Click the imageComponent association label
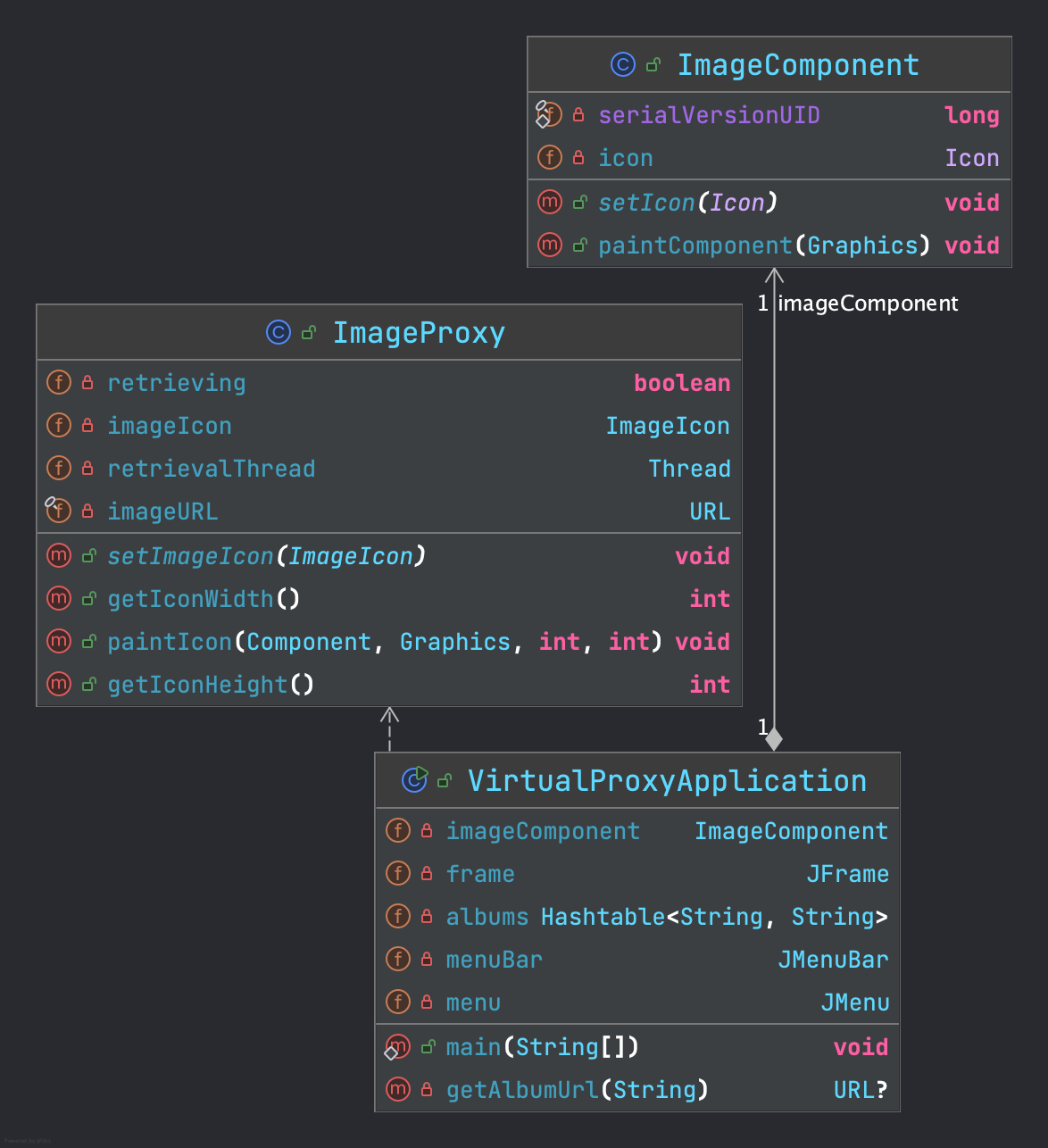This screenshot has height=1148, width=1048. click(x=867, y=303)
